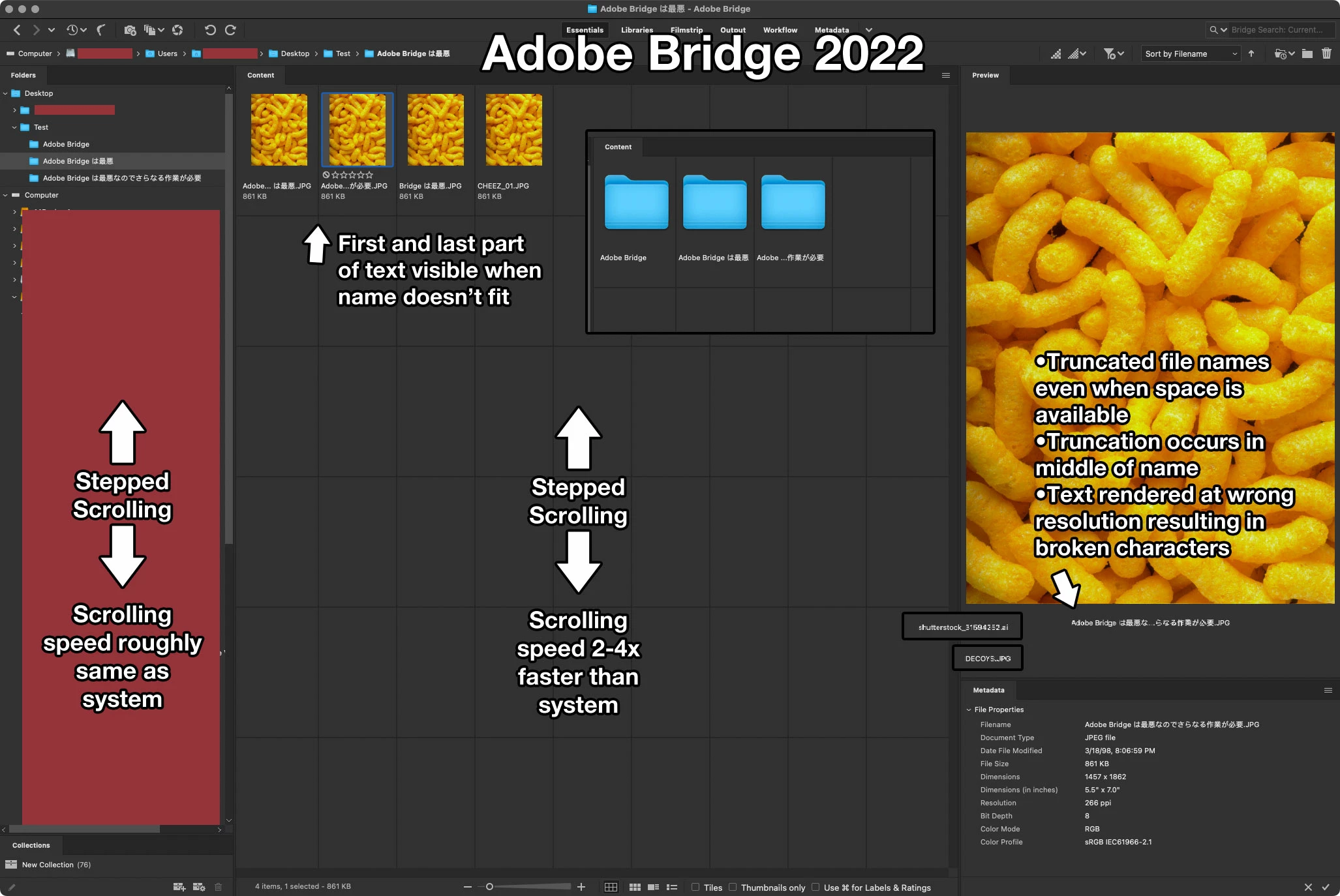Open New Collection in Collections panel

click(x=48, y=865)
